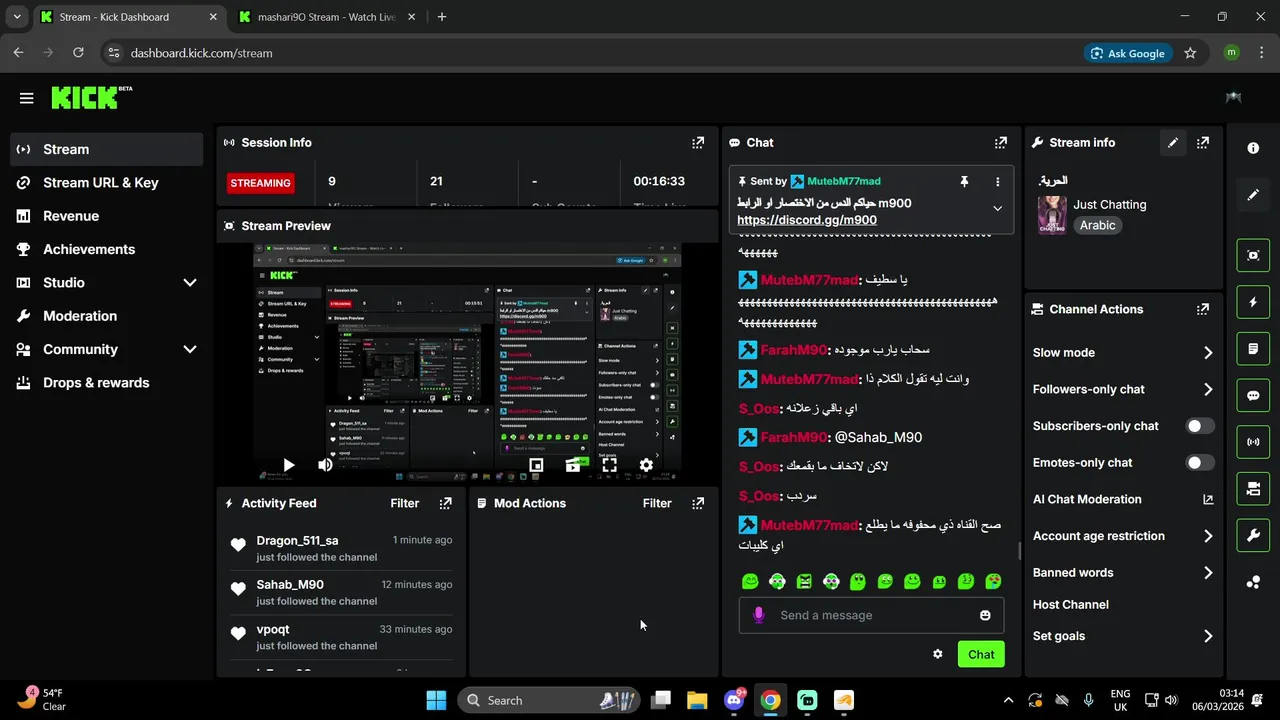Click the info icon in right rail
This screenshot has height=720, width=1280.
pyautogui.click(x=1253, y=148)
